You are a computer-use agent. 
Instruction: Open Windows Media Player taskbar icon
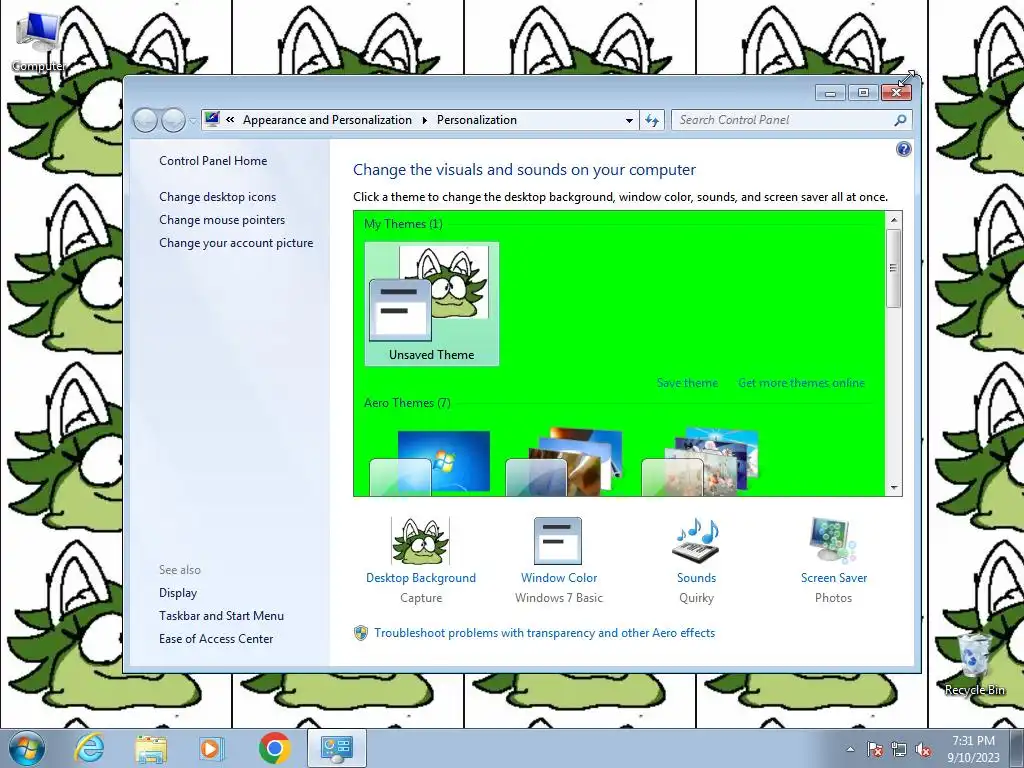pos(211,748)
